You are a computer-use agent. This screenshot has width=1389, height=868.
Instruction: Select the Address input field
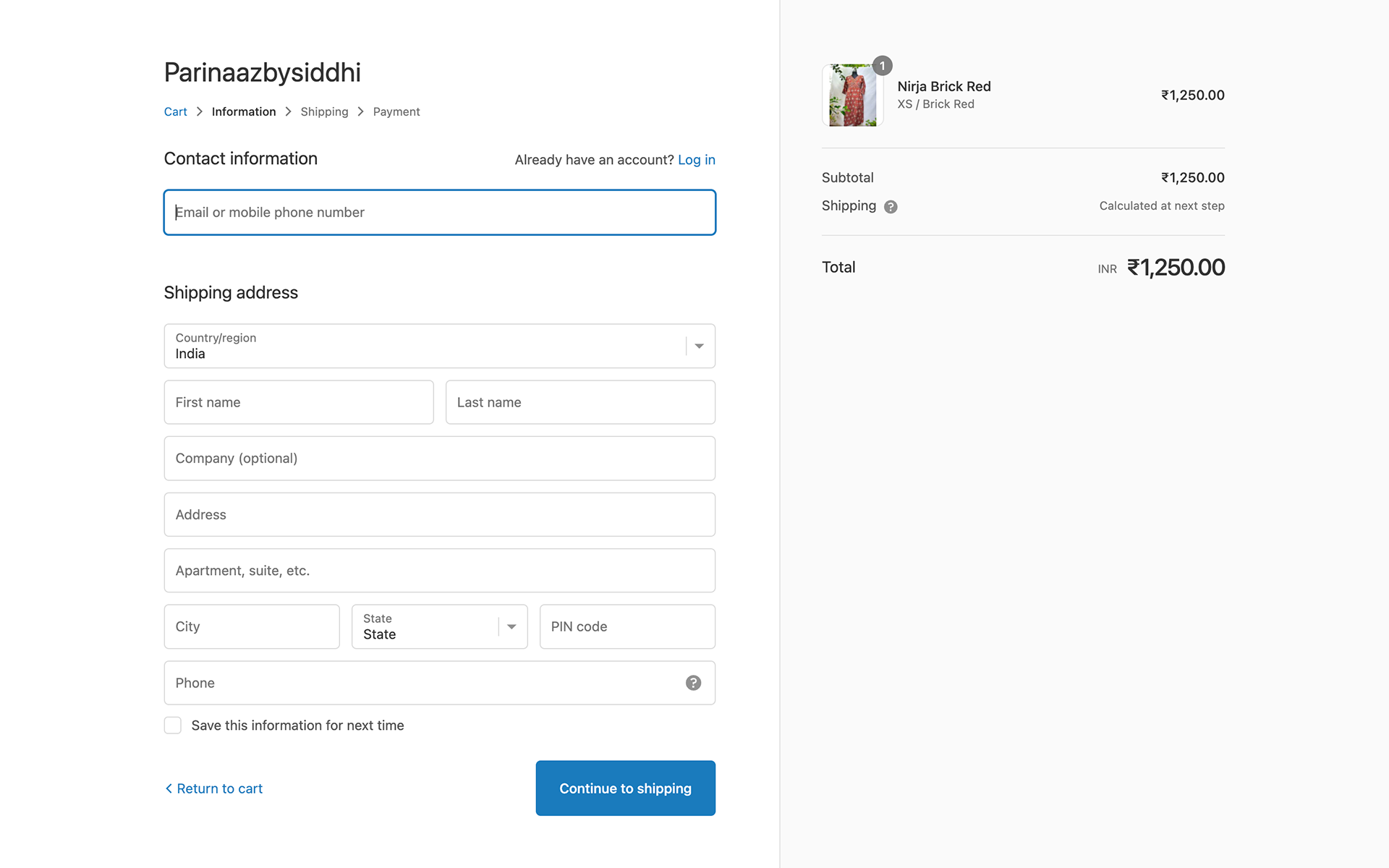439,514
